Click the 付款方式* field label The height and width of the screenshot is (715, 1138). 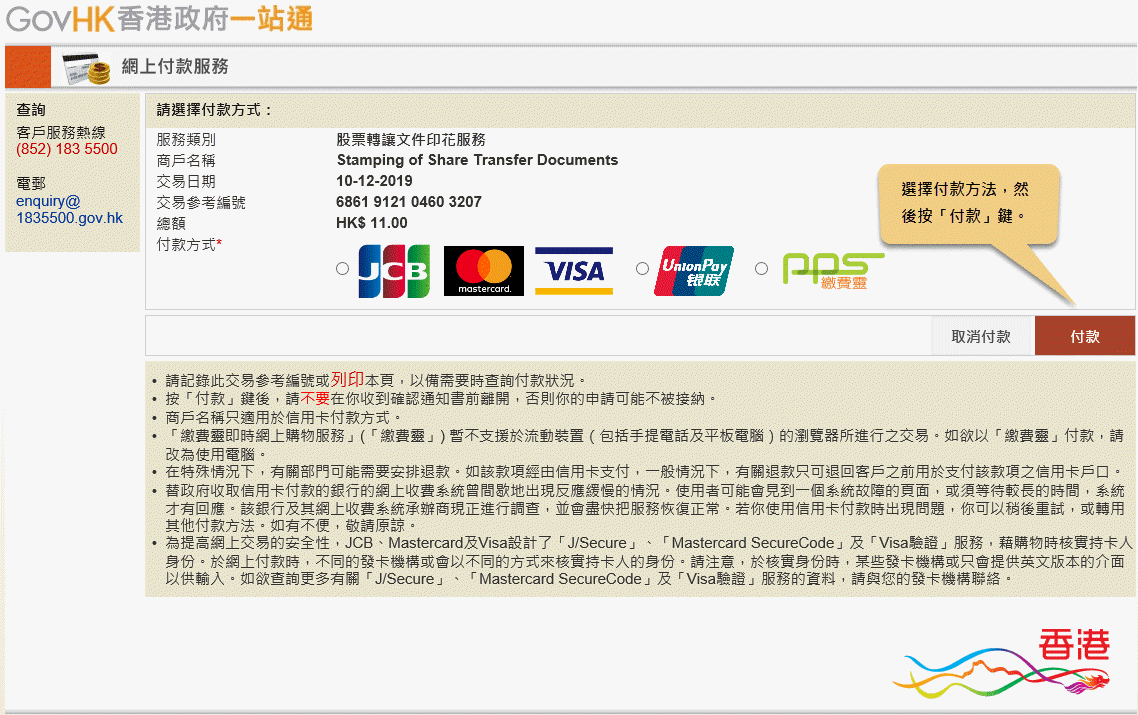click(189, 245)
